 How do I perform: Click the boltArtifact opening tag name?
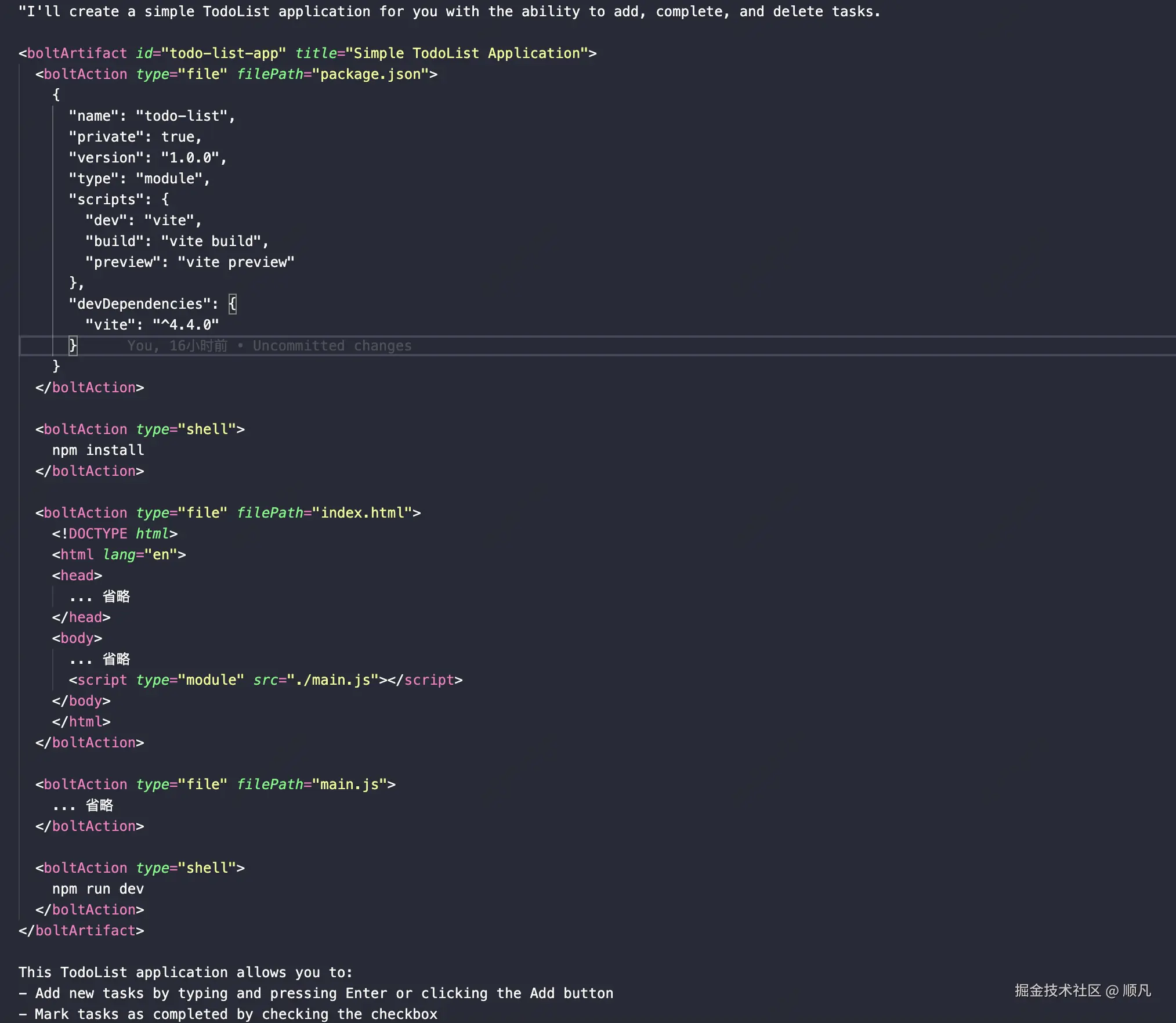[x=77, y=53]
